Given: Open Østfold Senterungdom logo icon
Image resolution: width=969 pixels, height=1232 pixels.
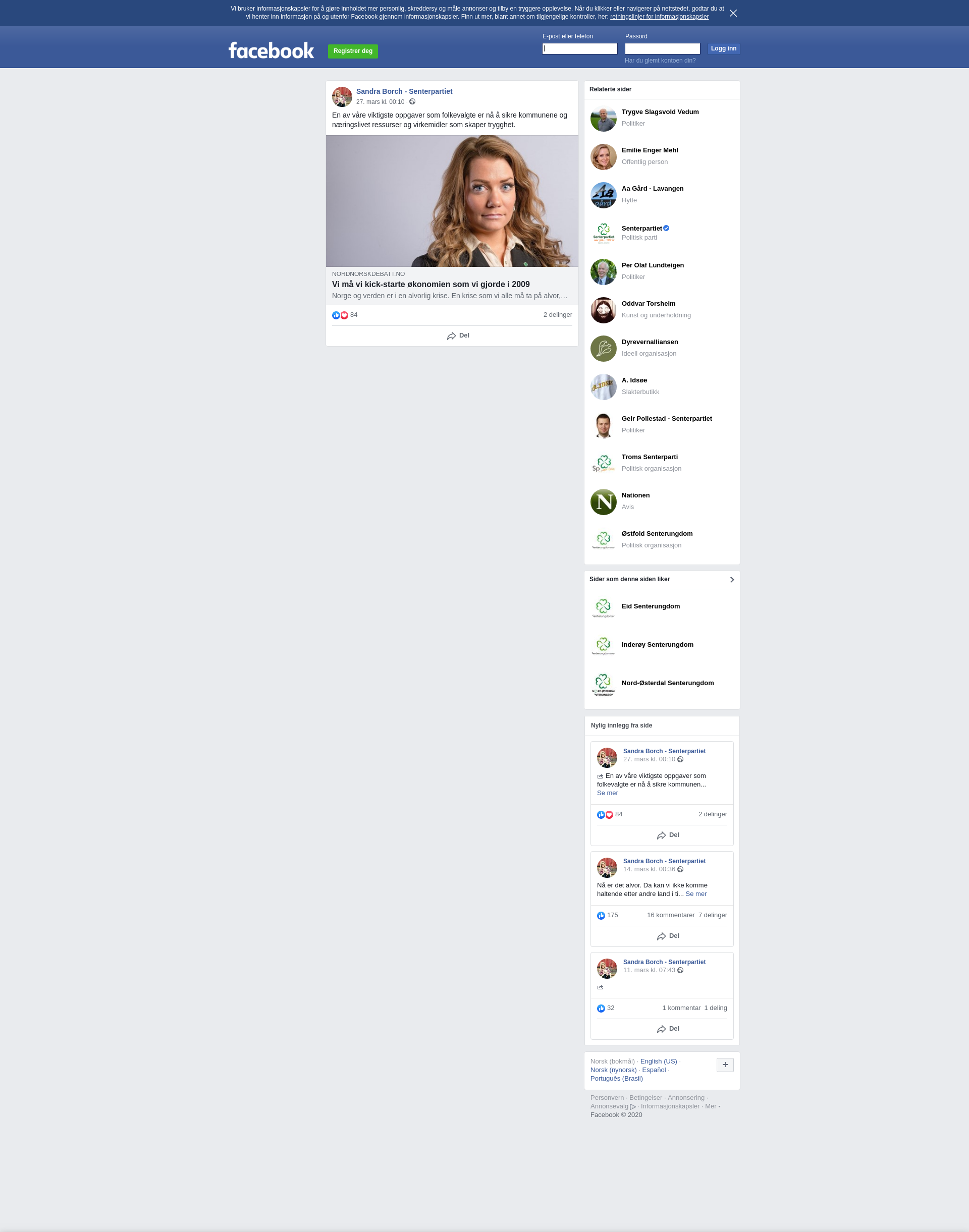Looking at the screenshot, I should pos(603,540).
